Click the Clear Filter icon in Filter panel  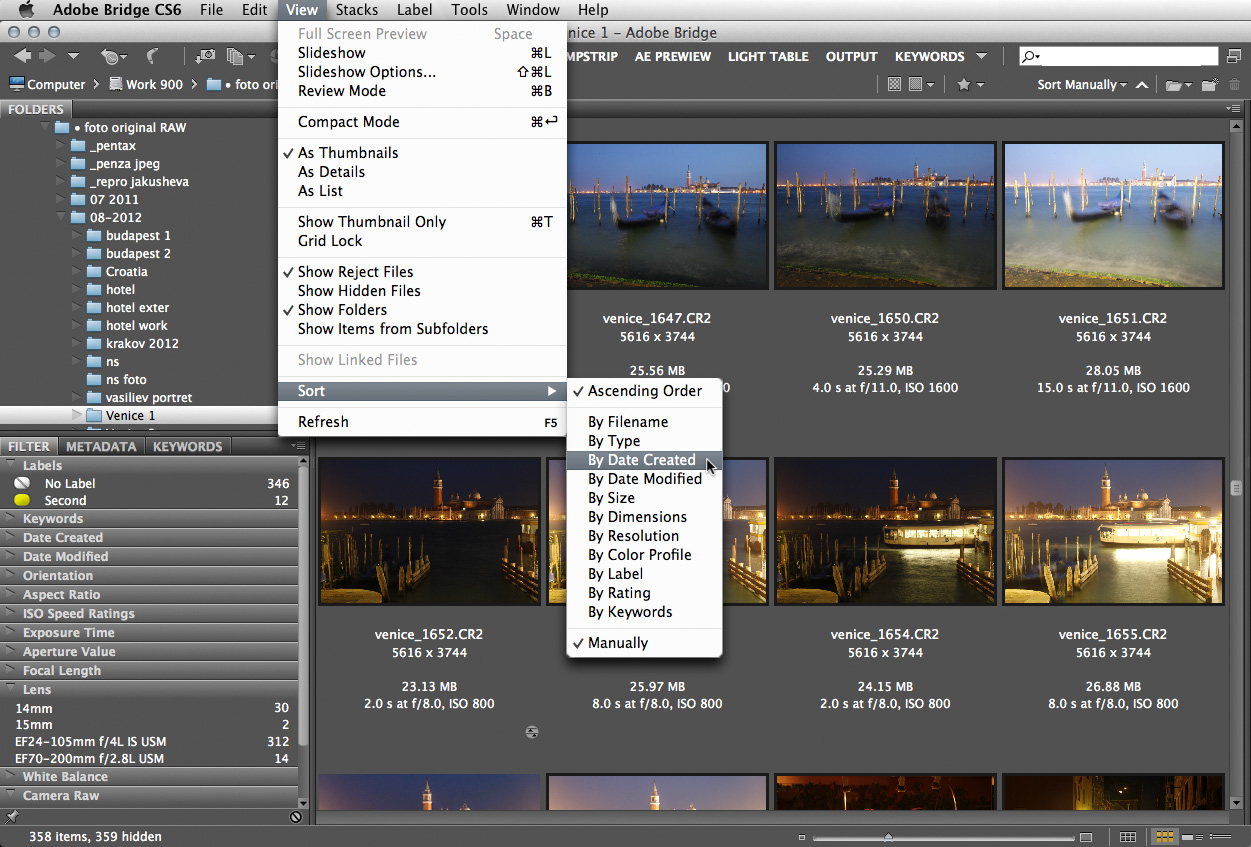tap(296, 817)
